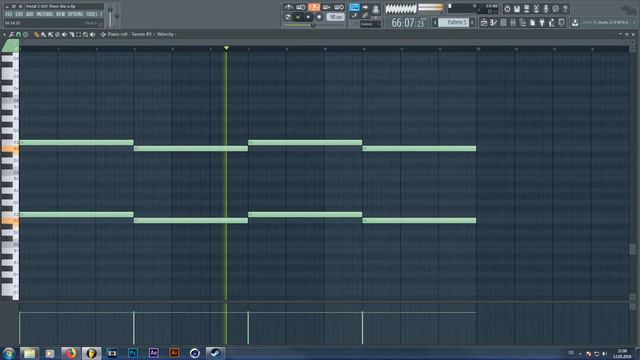Open the Mixer from the toolbar
The image size is (640, 360).
click(513, 22)
